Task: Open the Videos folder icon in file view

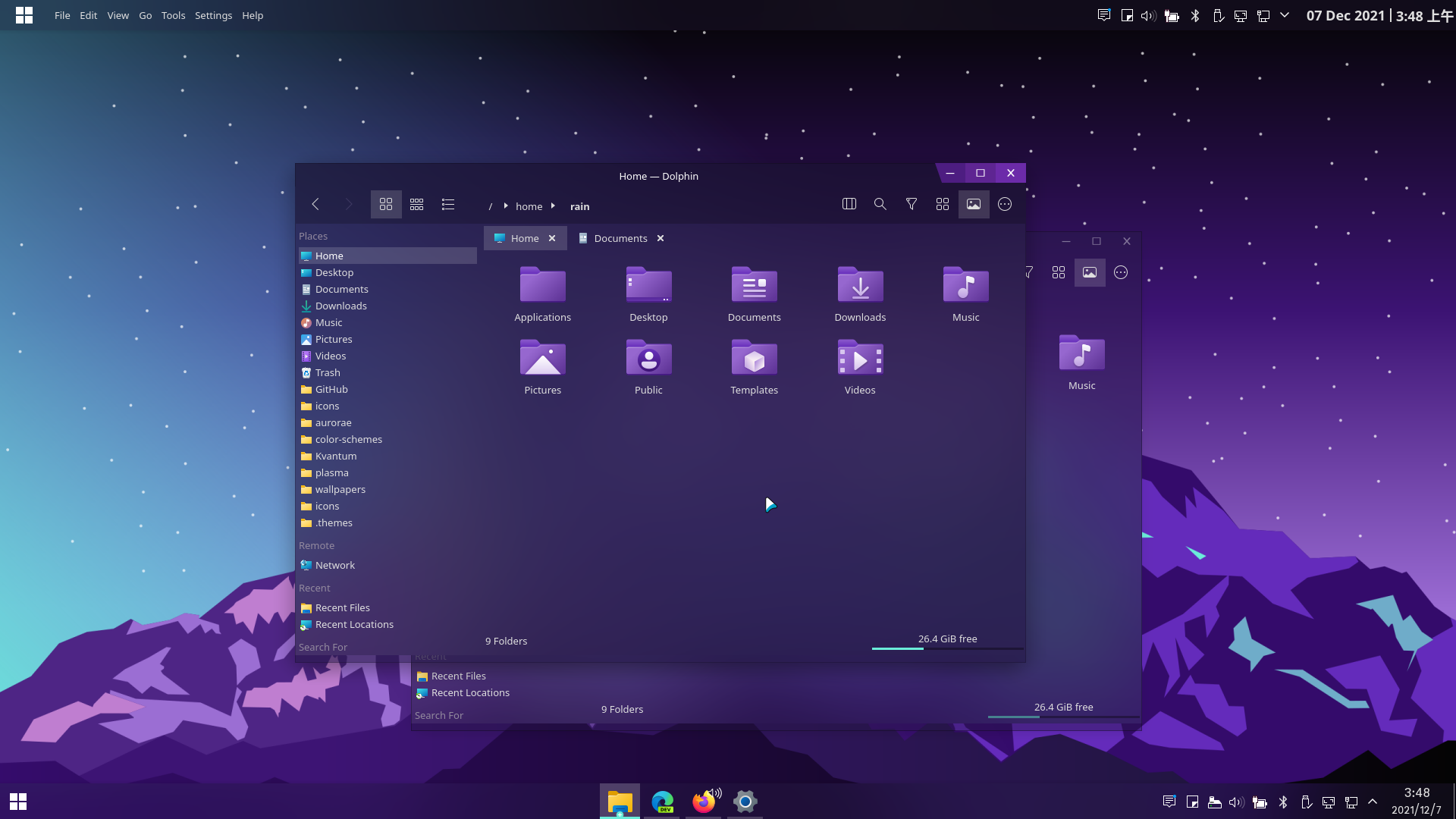Action: click(x=860, y=367)
